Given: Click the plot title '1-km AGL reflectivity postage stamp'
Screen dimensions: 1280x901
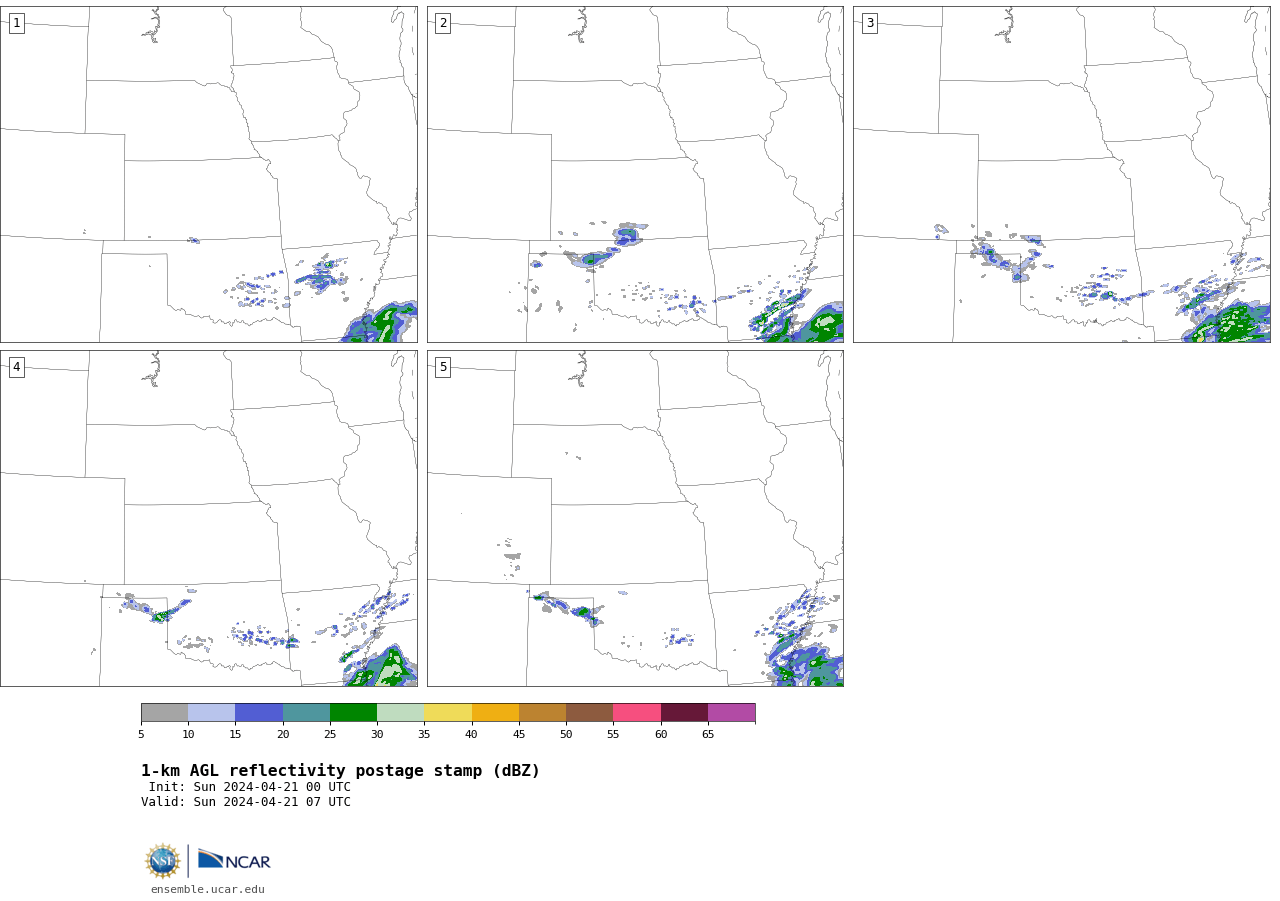Looking at the screenshot, I should pyautogui.click(x=340, y=771).
